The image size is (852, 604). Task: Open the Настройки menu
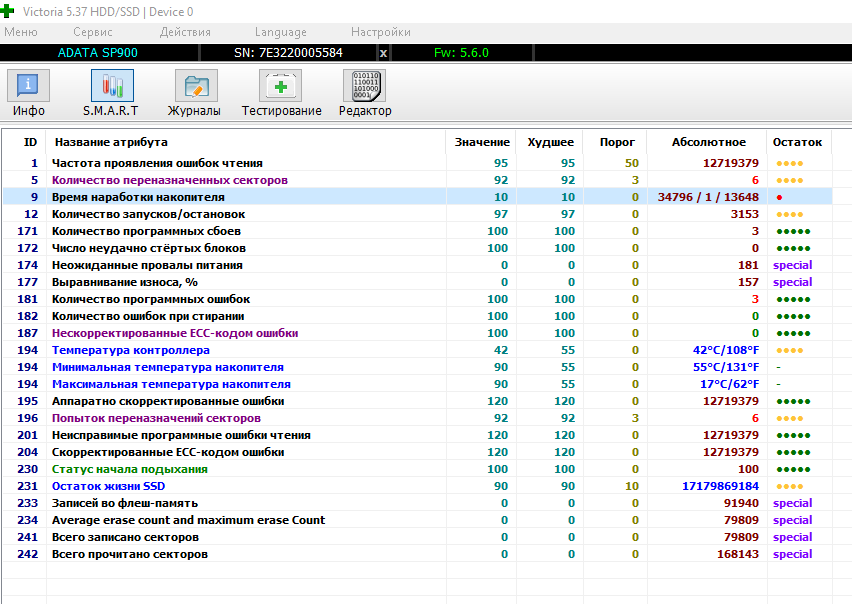pos(380,32)
